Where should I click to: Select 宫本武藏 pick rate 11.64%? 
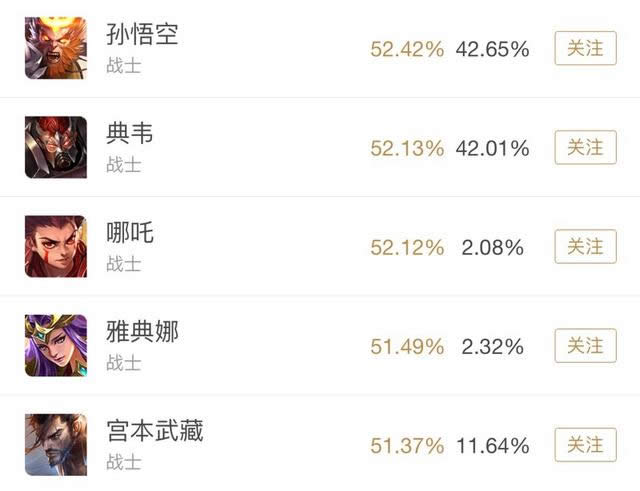(x=492, y=445)
